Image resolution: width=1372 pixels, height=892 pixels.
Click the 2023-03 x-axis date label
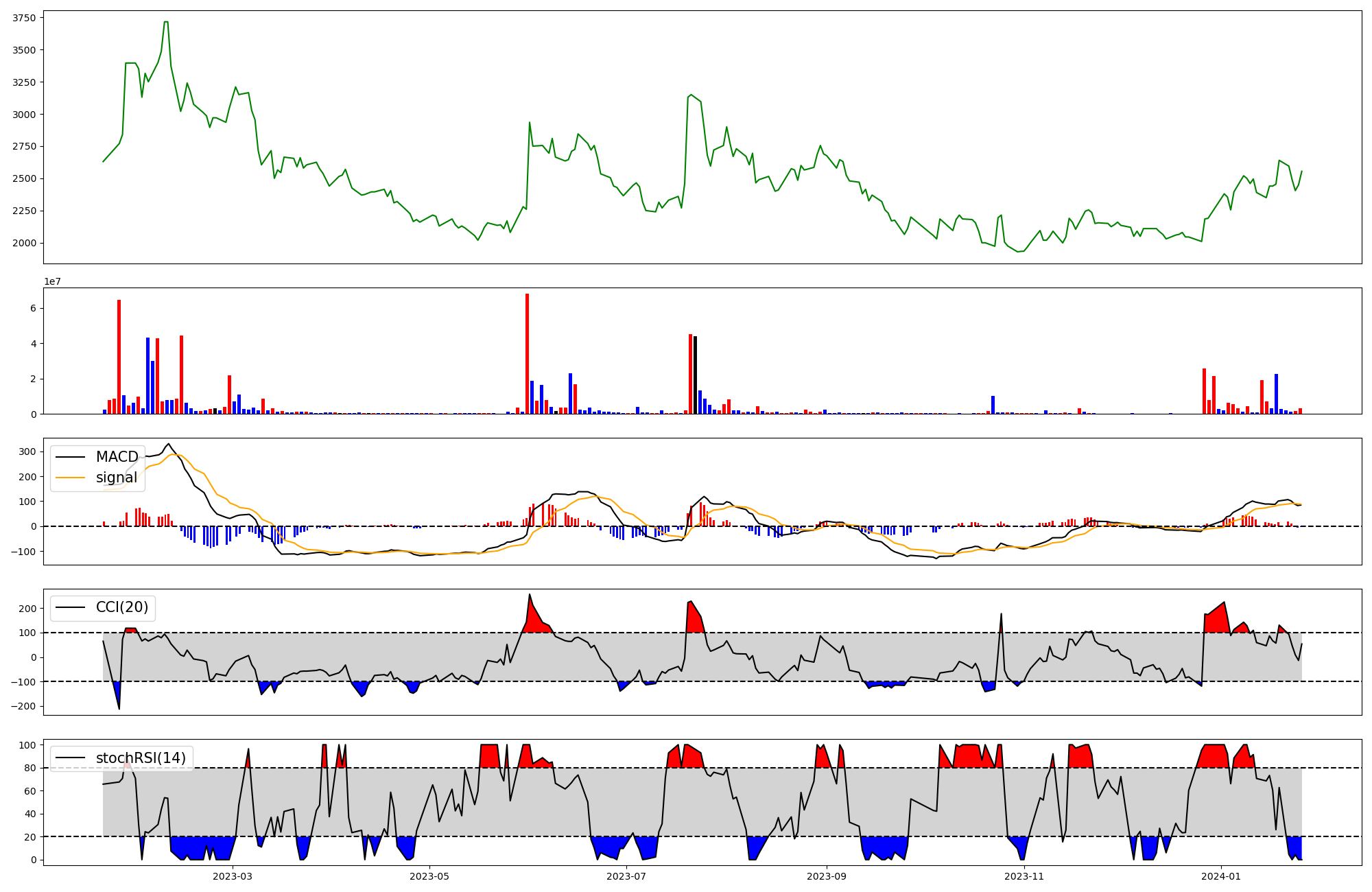(x=233, y=876)
